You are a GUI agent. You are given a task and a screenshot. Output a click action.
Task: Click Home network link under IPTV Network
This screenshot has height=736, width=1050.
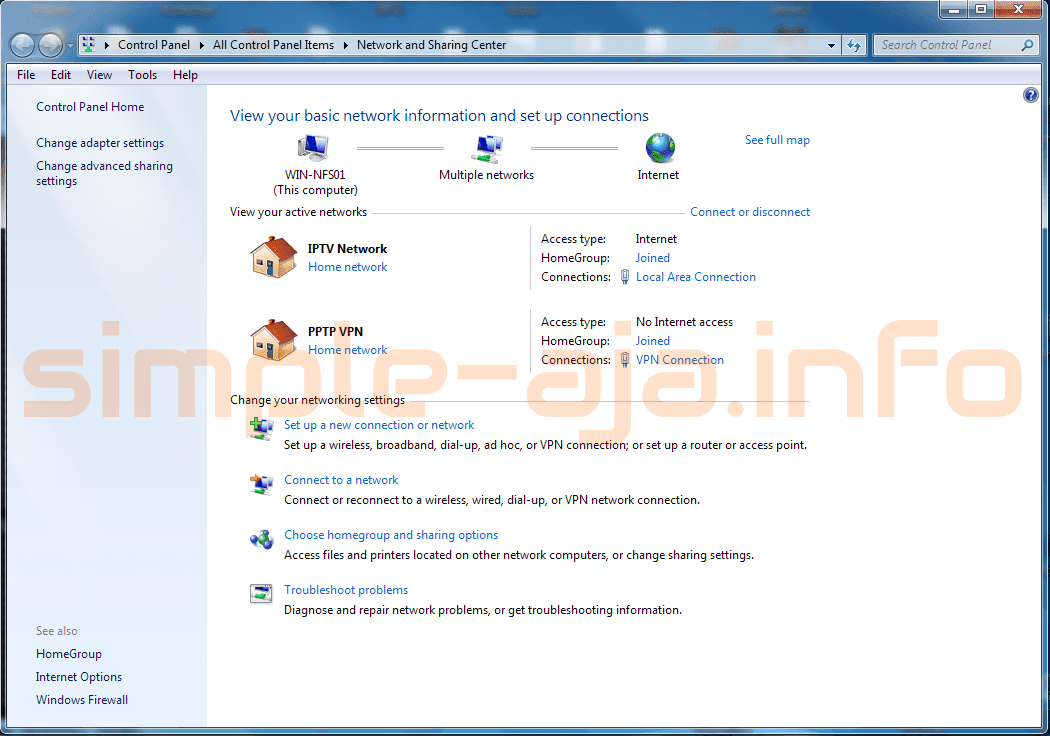[348, 267]
